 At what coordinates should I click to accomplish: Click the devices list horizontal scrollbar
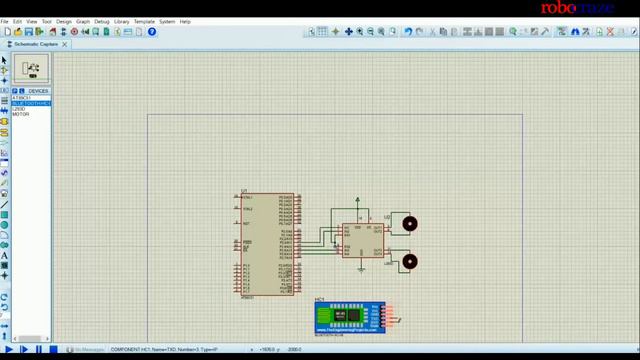pyautogui.click(x=31, y=339)
